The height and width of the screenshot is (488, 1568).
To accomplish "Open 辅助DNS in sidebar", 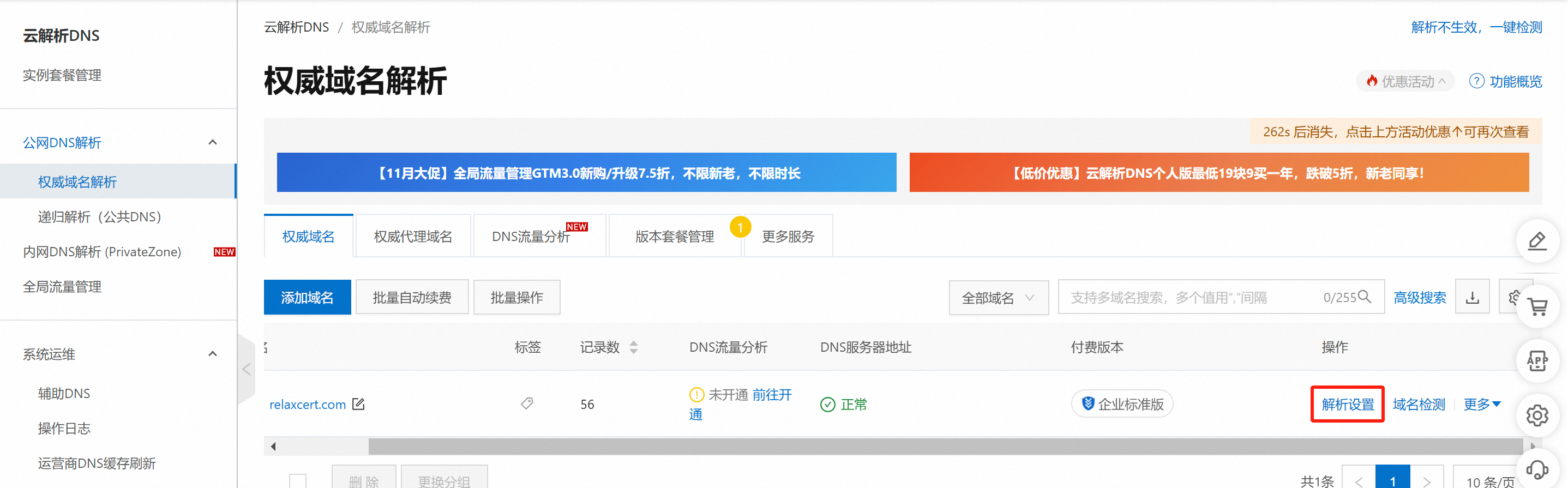I will tap(64, 394).
